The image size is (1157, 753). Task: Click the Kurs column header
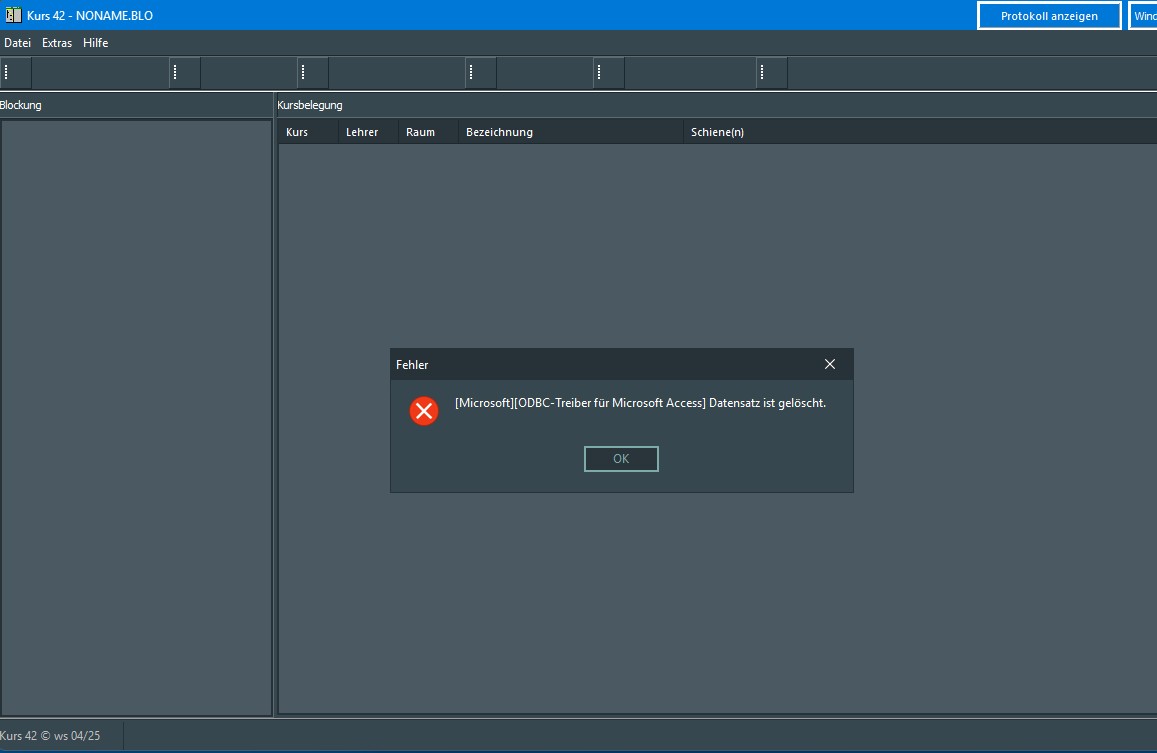308,132
